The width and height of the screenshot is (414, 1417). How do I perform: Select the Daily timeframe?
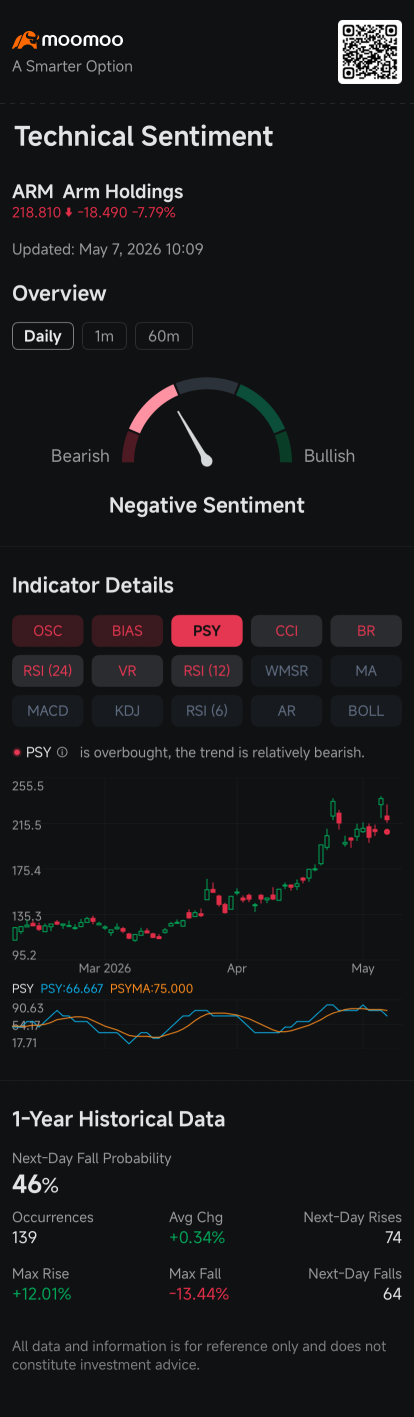coord(43,336)
